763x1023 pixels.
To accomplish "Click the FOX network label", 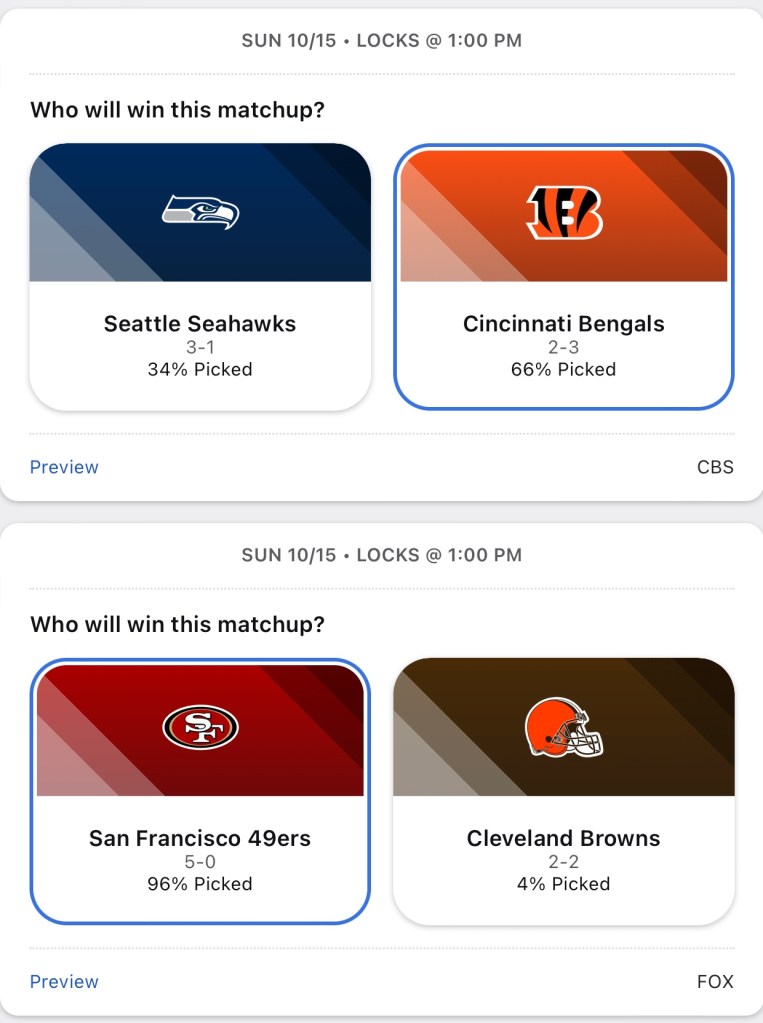I will [x=715, y=982].
